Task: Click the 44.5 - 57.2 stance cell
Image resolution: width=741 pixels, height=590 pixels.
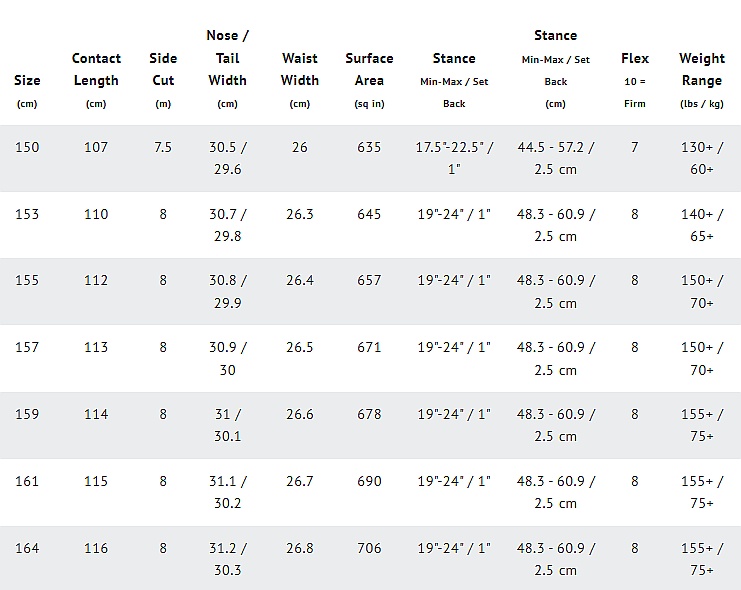Action: pos(555,158)
